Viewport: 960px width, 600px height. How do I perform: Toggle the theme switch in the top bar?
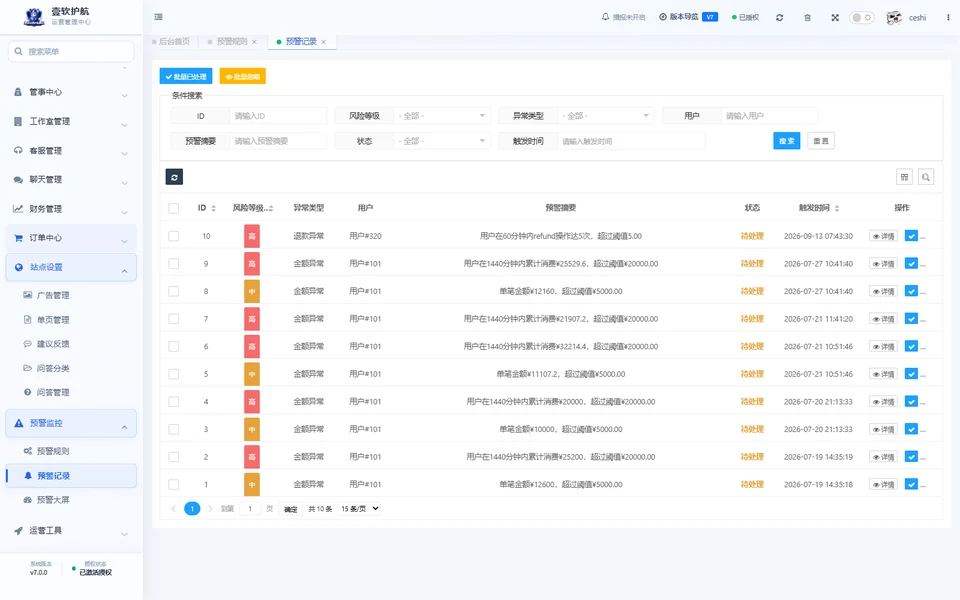[x=861, y=18]
